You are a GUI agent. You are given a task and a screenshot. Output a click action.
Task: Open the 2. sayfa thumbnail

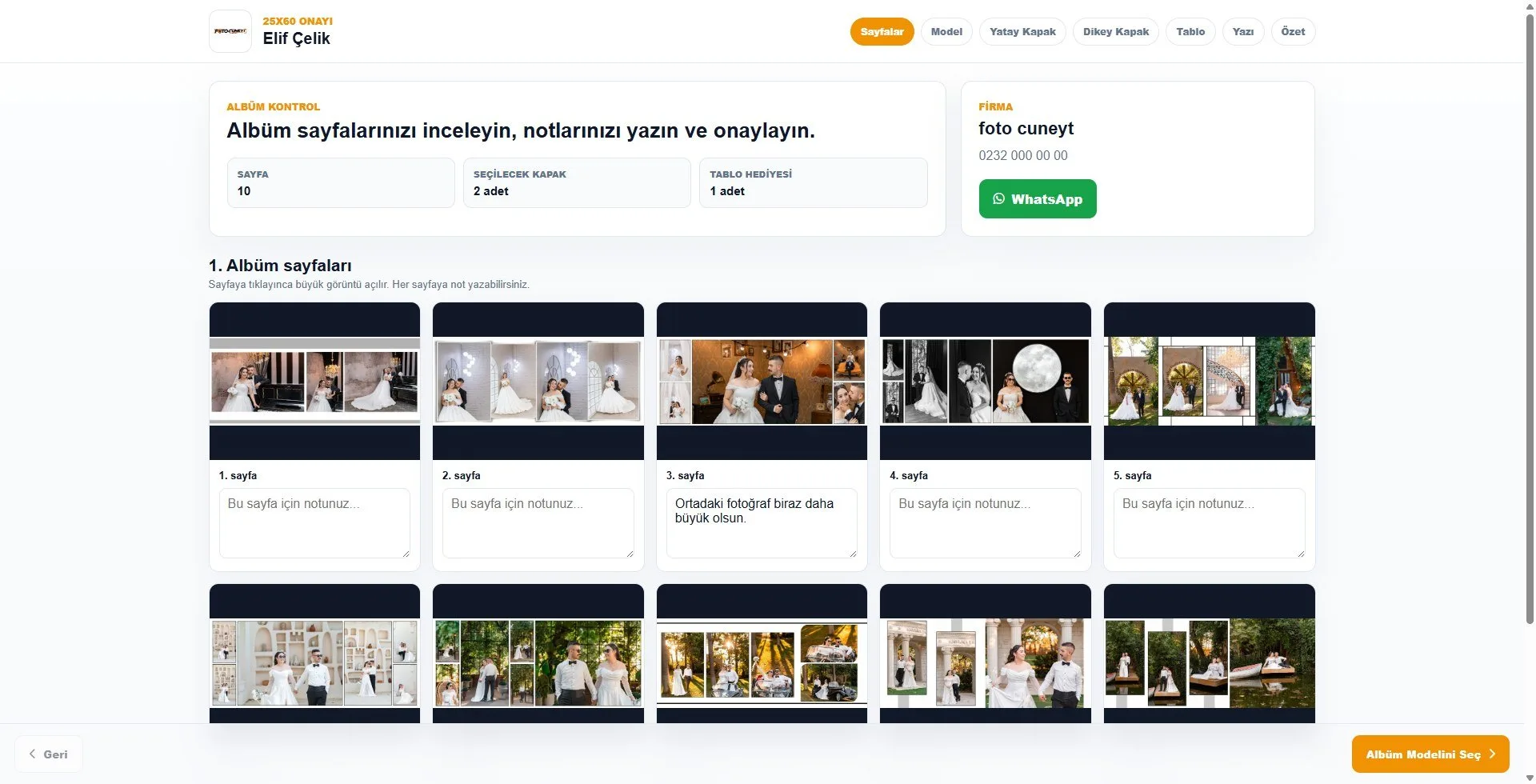[538, 381]
